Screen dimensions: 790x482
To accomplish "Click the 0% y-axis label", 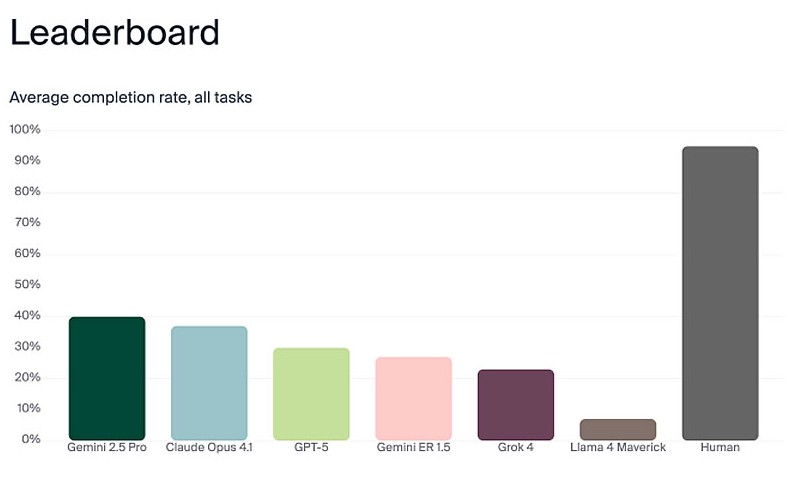I will click(x=30, y=439).
